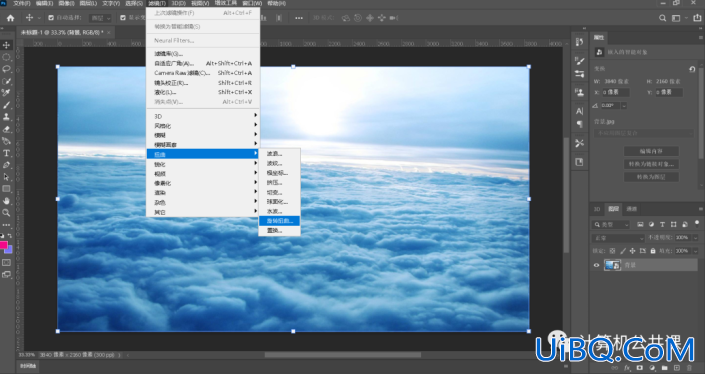Open the Character panel icon
This screenshot has height=374, width=705.
point(579,111)
